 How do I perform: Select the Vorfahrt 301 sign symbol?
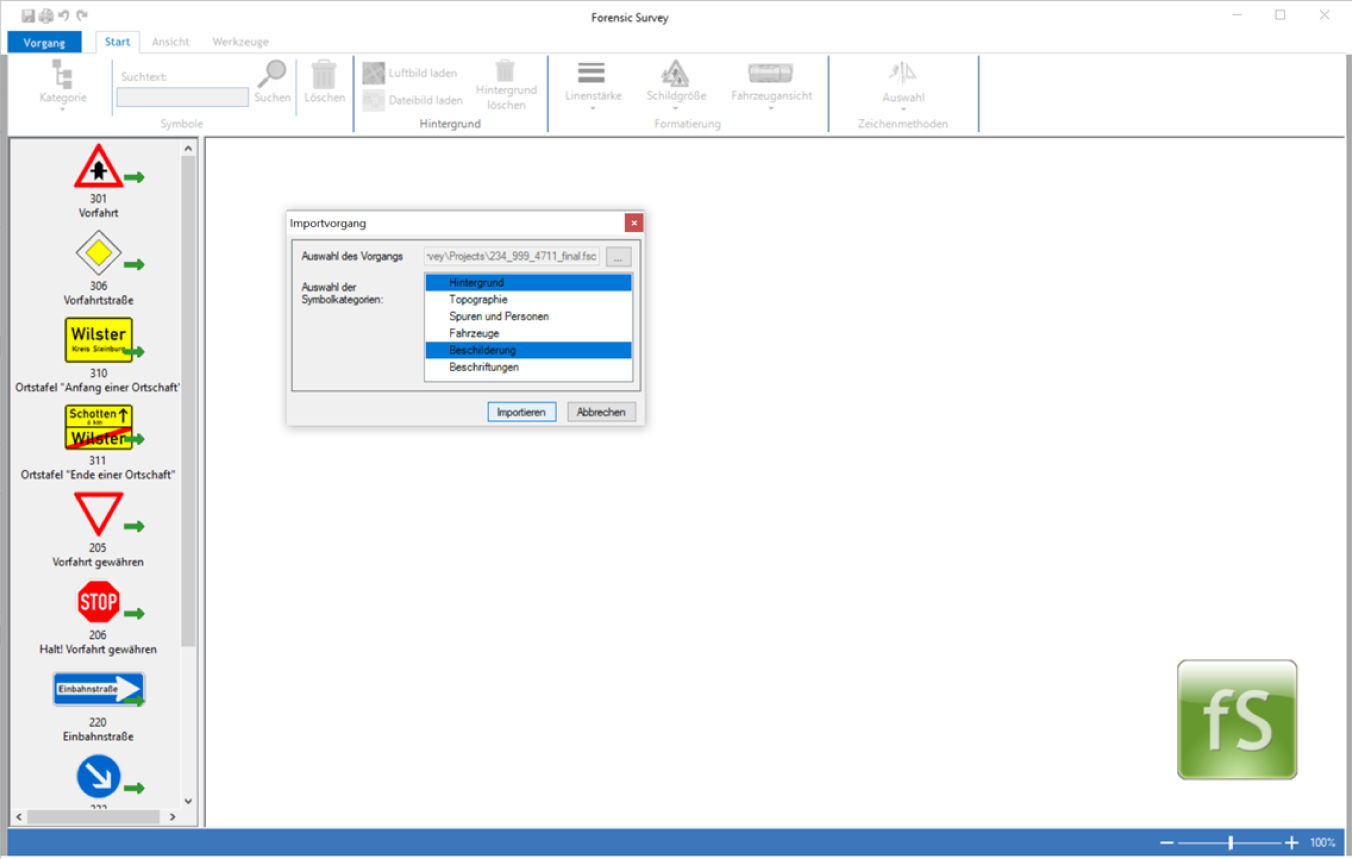click(x=98, y=167)
